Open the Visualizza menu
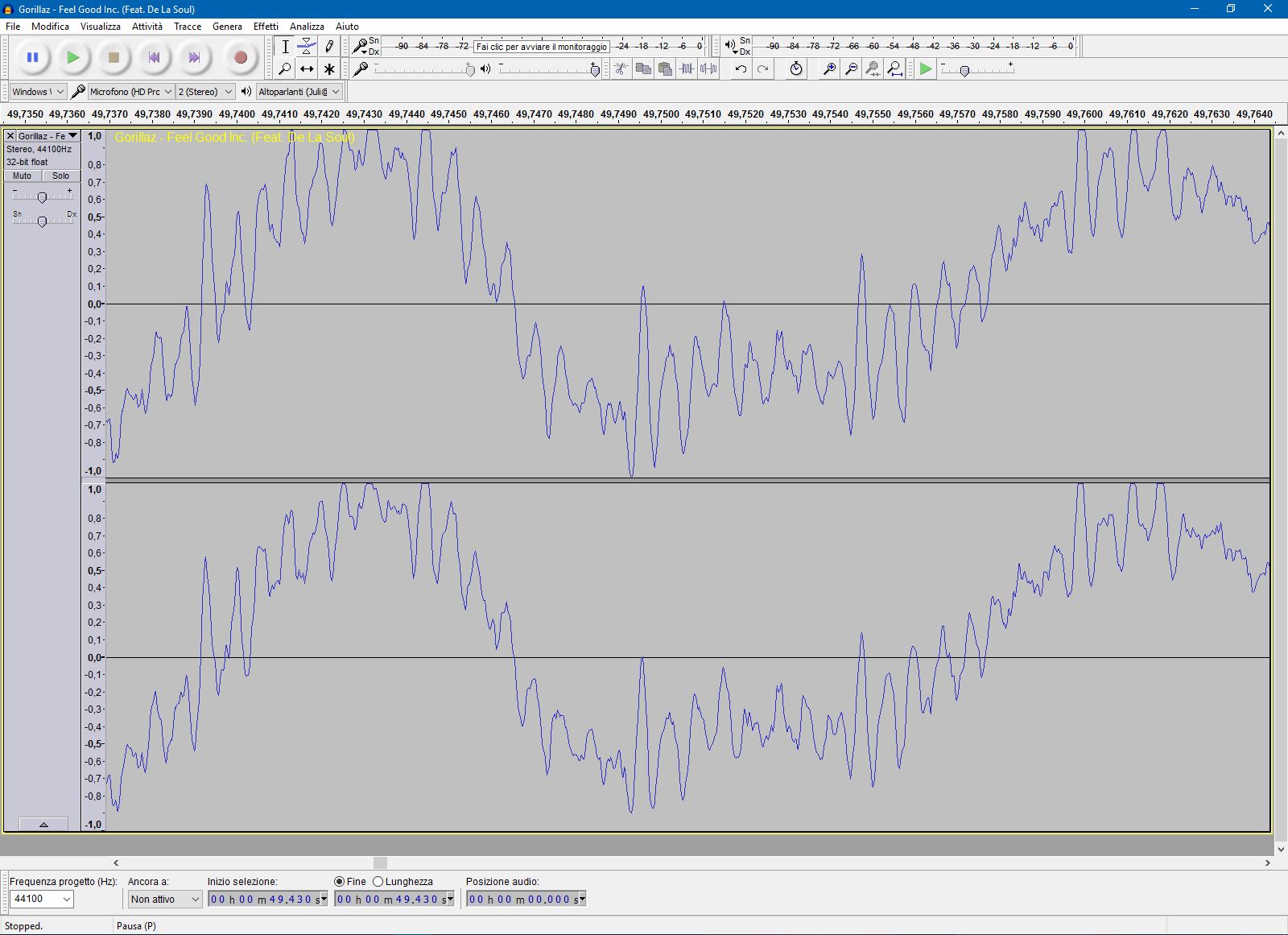Screen dimensions: 1288x935 coord(101,27)
